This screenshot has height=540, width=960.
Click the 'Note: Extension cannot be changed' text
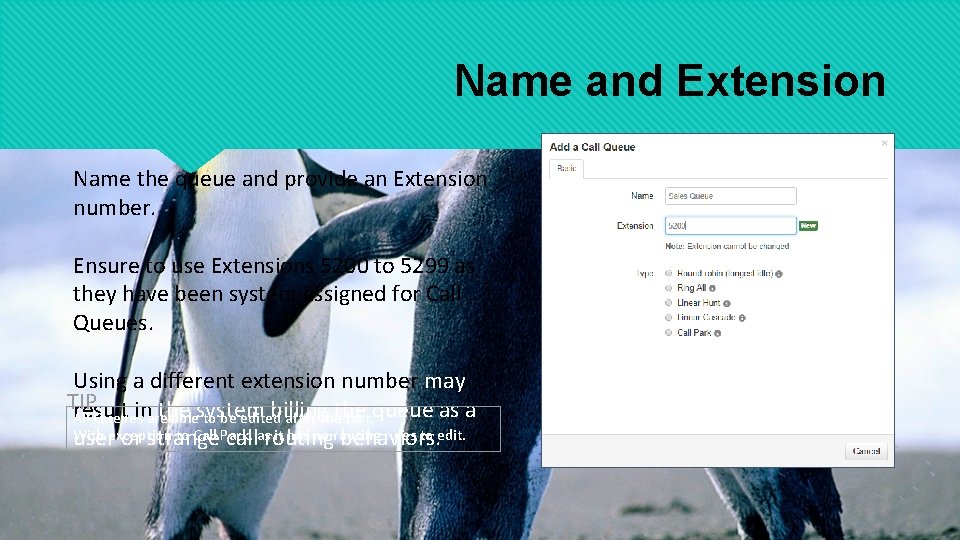click(727, 246)
